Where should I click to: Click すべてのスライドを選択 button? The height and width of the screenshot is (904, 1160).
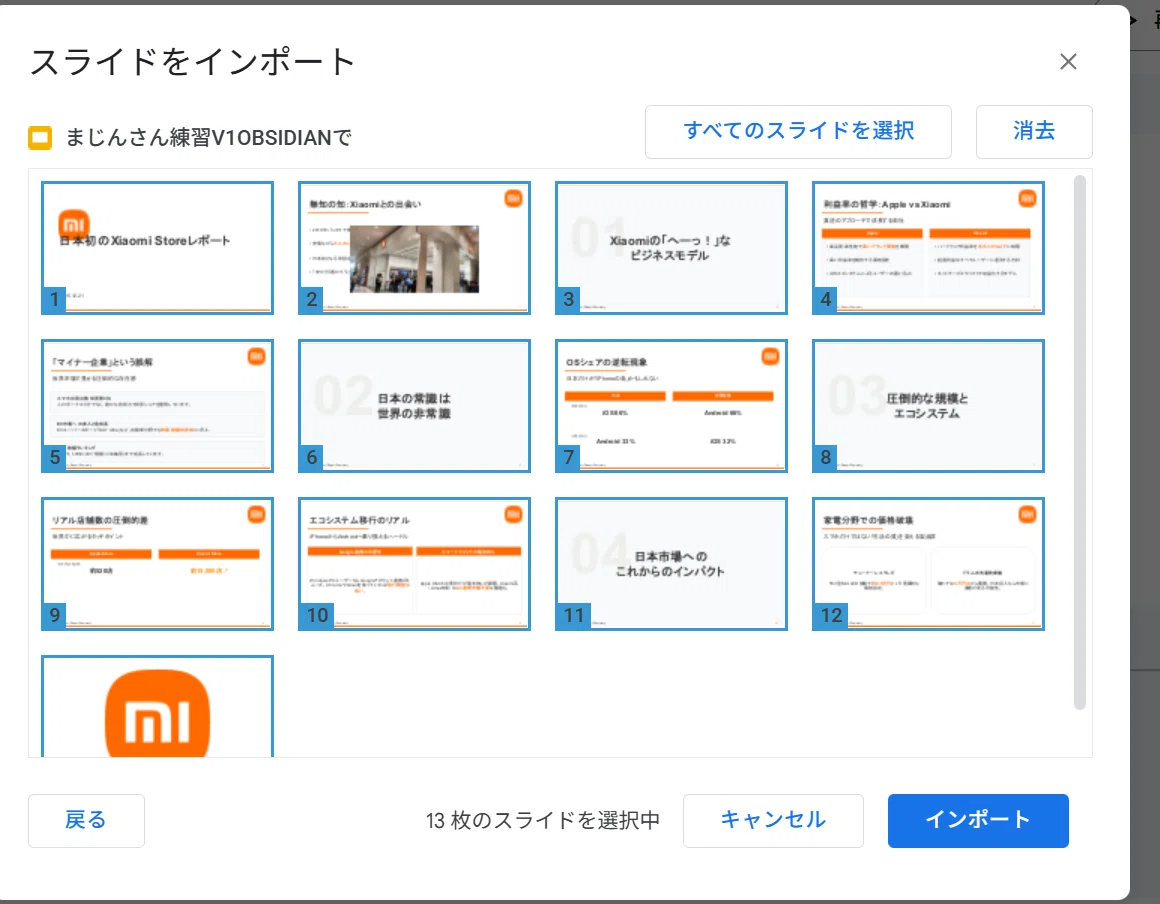[x=798, y=132]
